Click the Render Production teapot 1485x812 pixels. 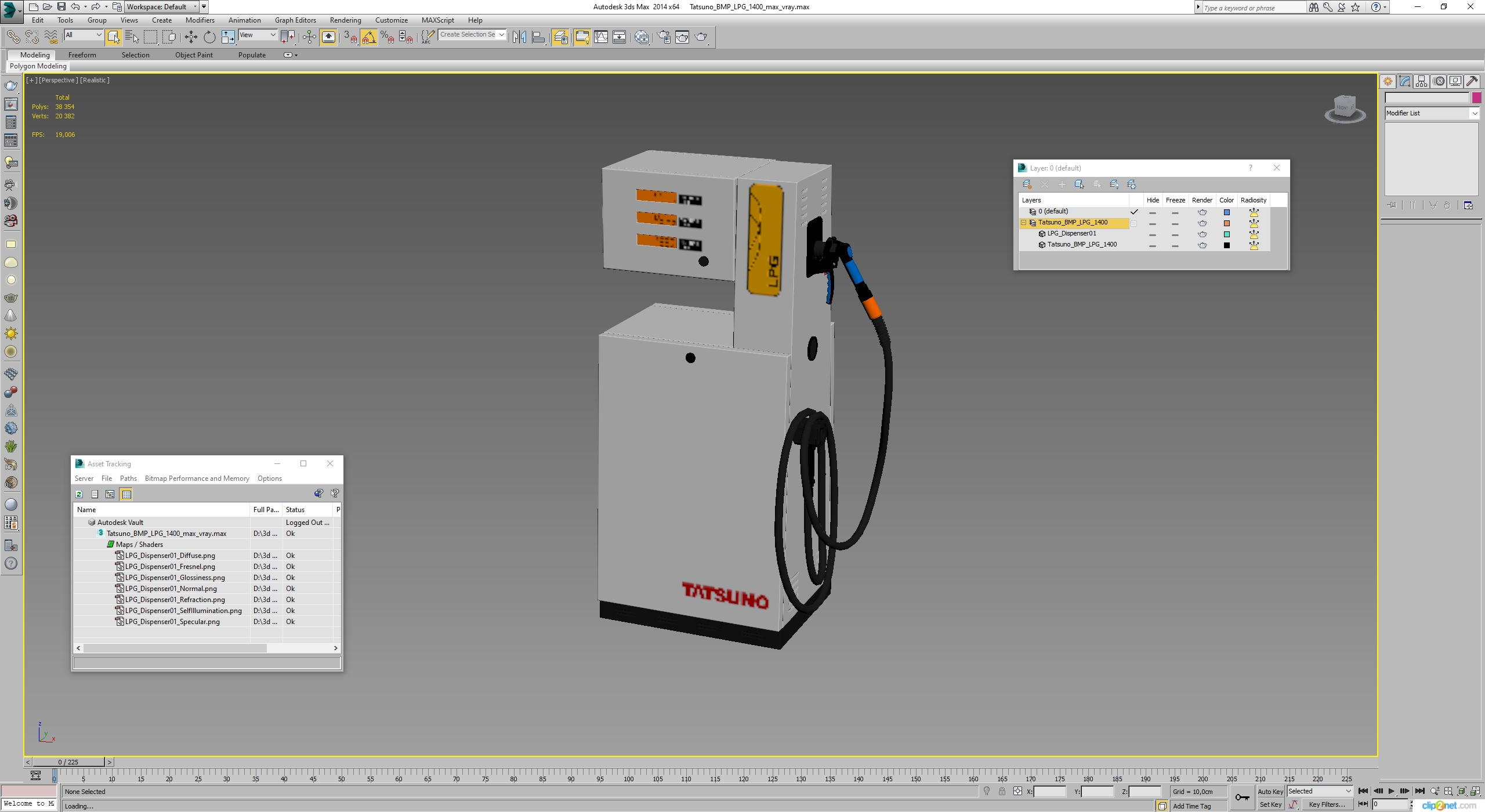701,37
